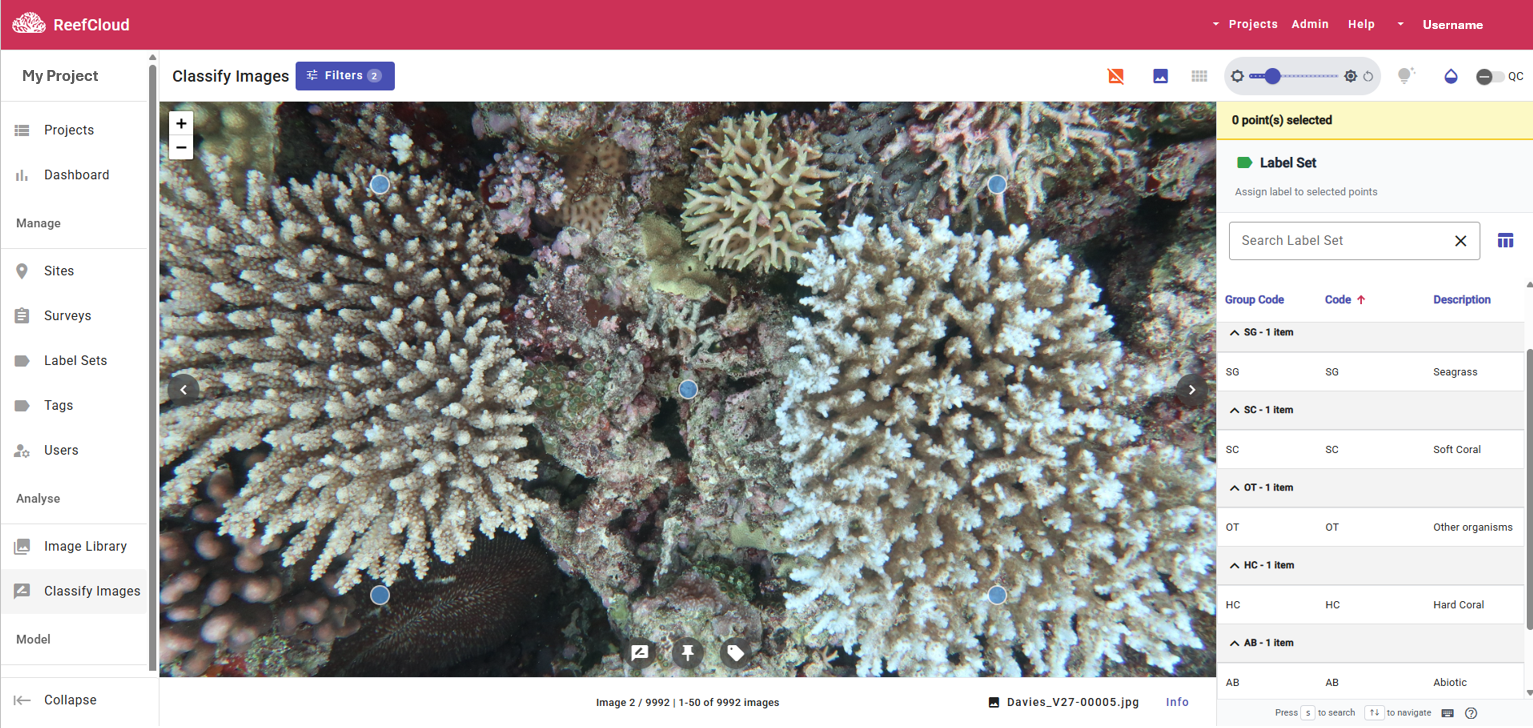Select the center annotation point on the image
The width and height of the screenshot is (1533, 728).
coord(688,390)
